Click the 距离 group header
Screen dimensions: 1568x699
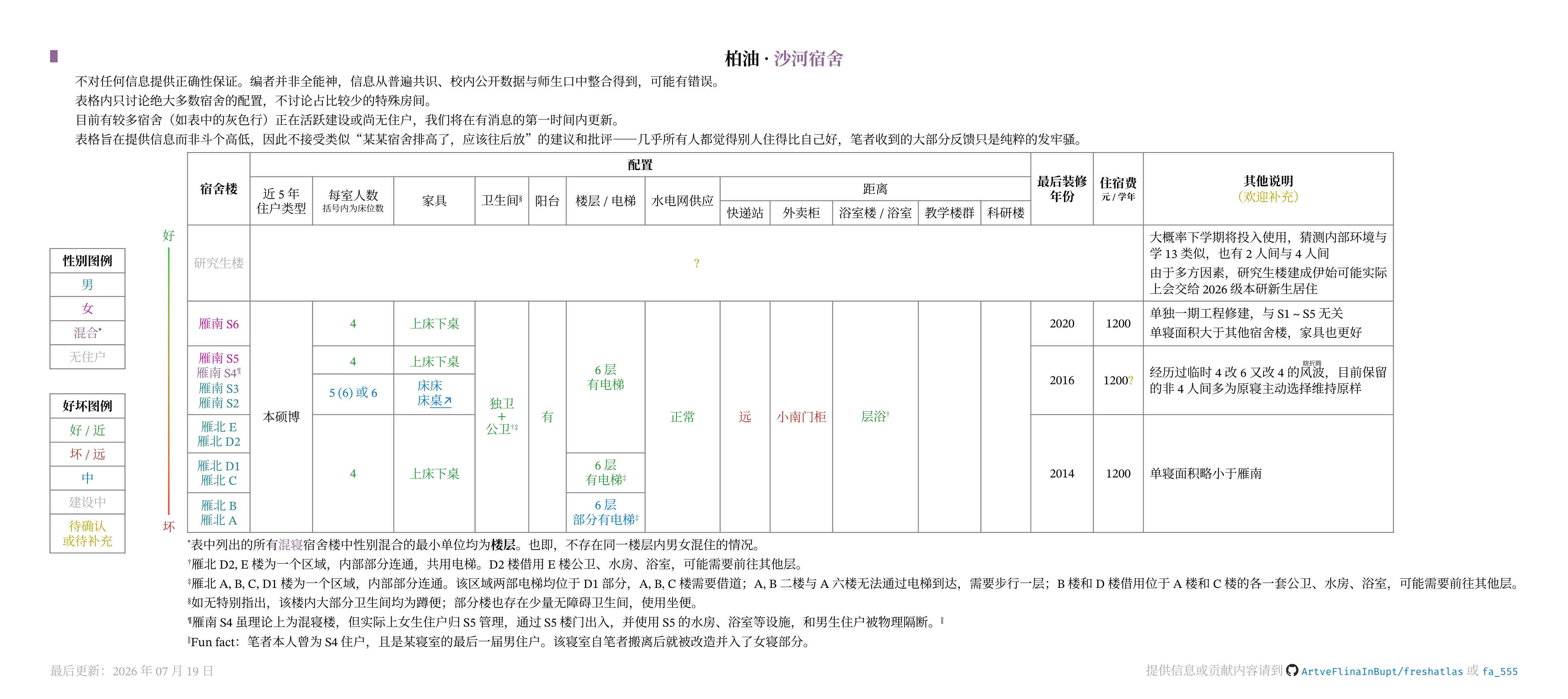(x=875, y=189)
